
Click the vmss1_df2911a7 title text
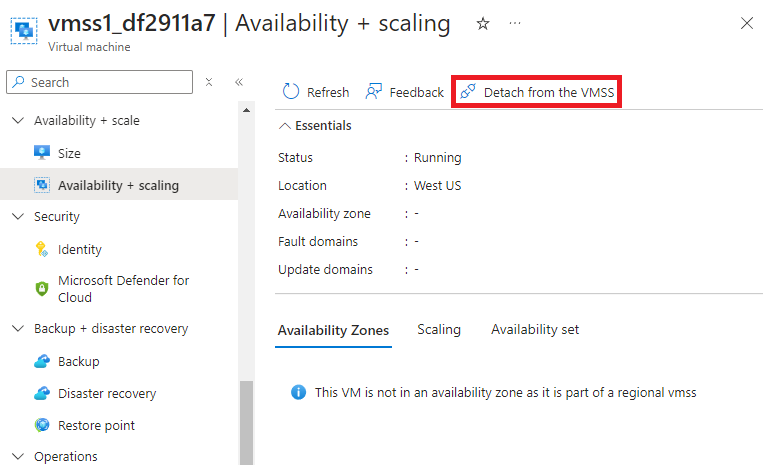[x=132, y=23]
